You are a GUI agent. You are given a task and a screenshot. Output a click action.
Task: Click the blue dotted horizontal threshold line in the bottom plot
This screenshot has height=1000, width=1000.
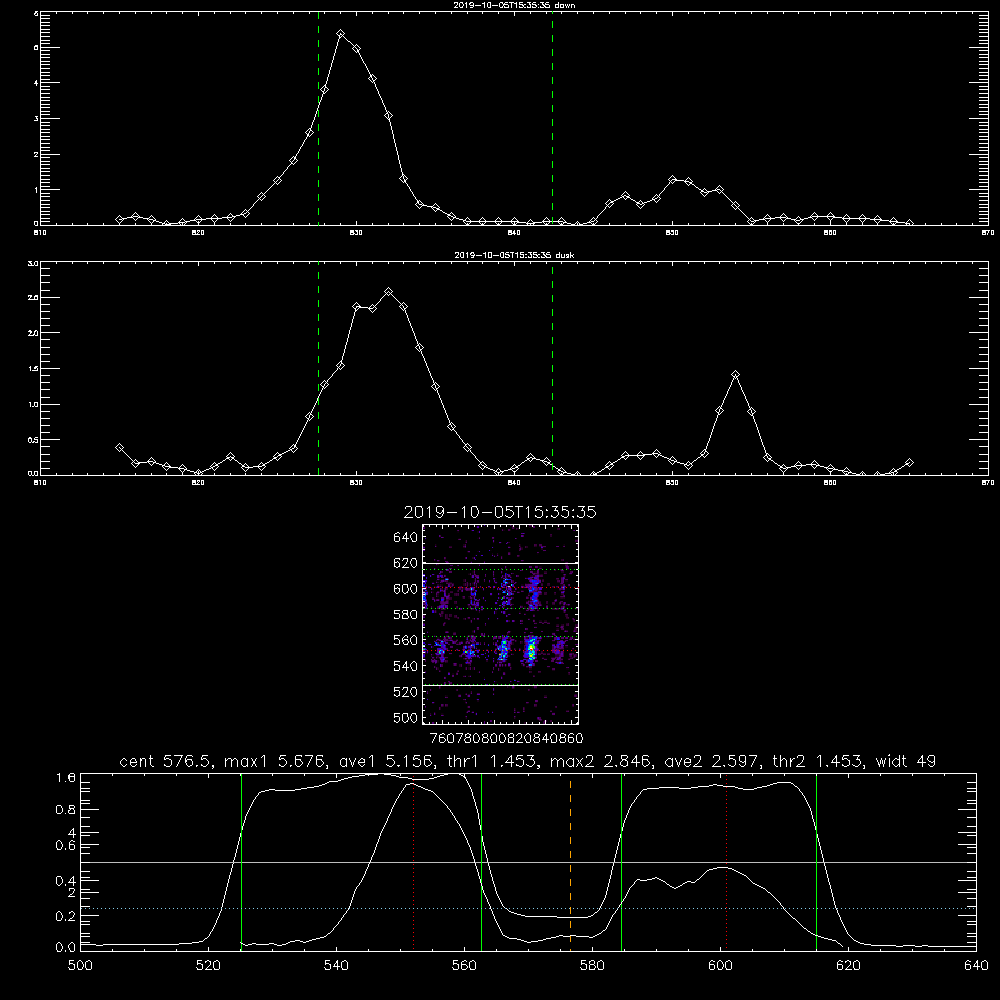[528, 908]
